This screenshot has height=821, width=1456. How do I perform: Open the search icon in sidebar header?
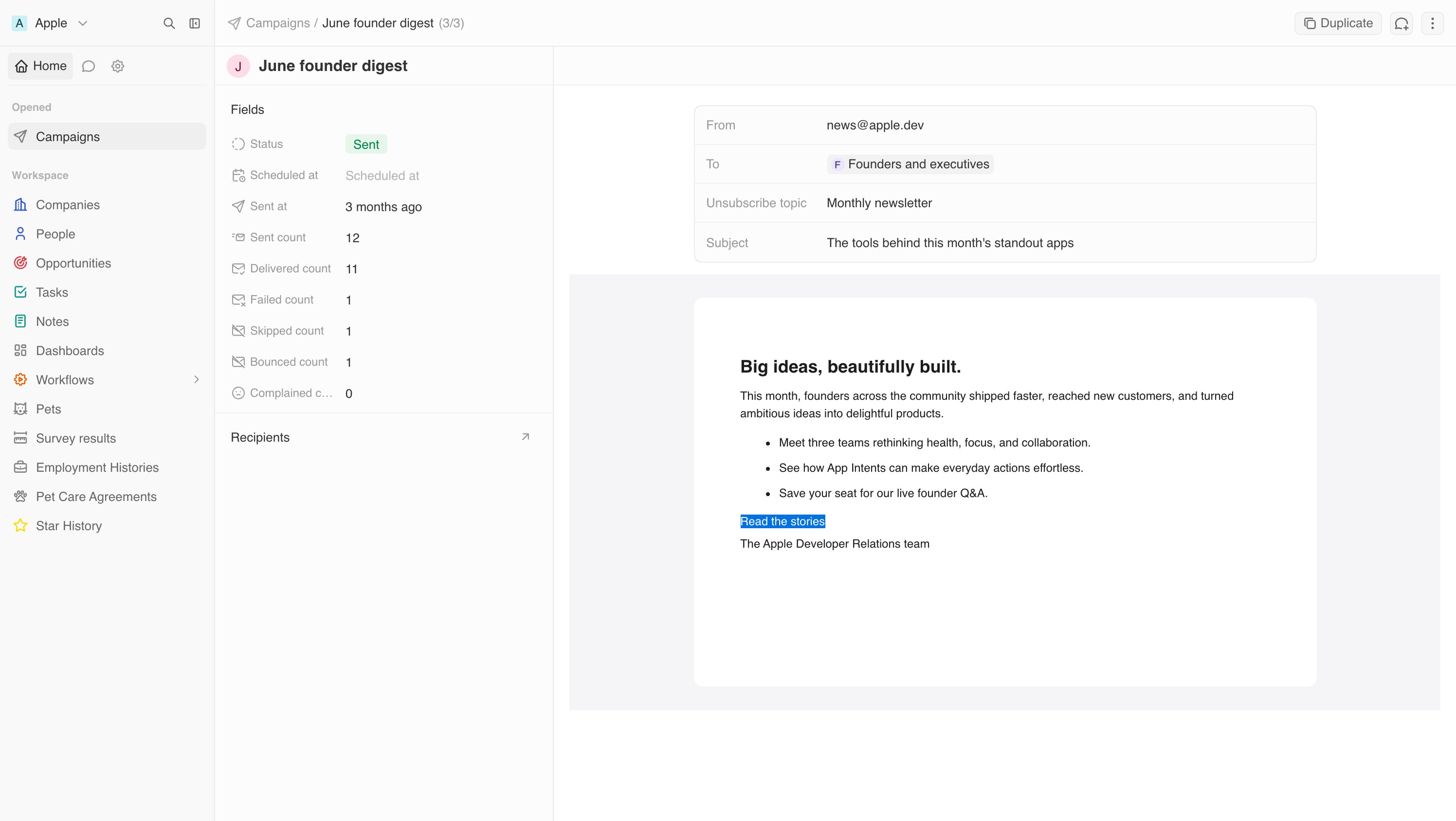[168, 23]
